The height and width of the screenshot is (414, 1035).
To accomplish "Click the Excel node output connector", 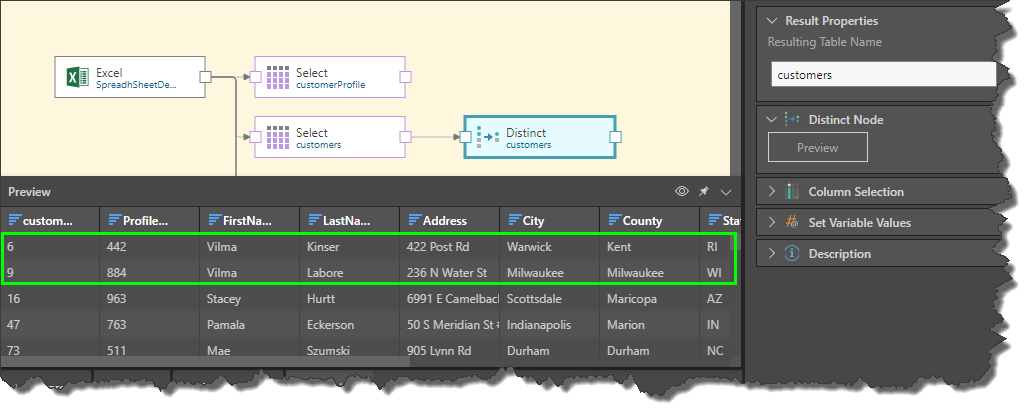I will tap(205, 77).
